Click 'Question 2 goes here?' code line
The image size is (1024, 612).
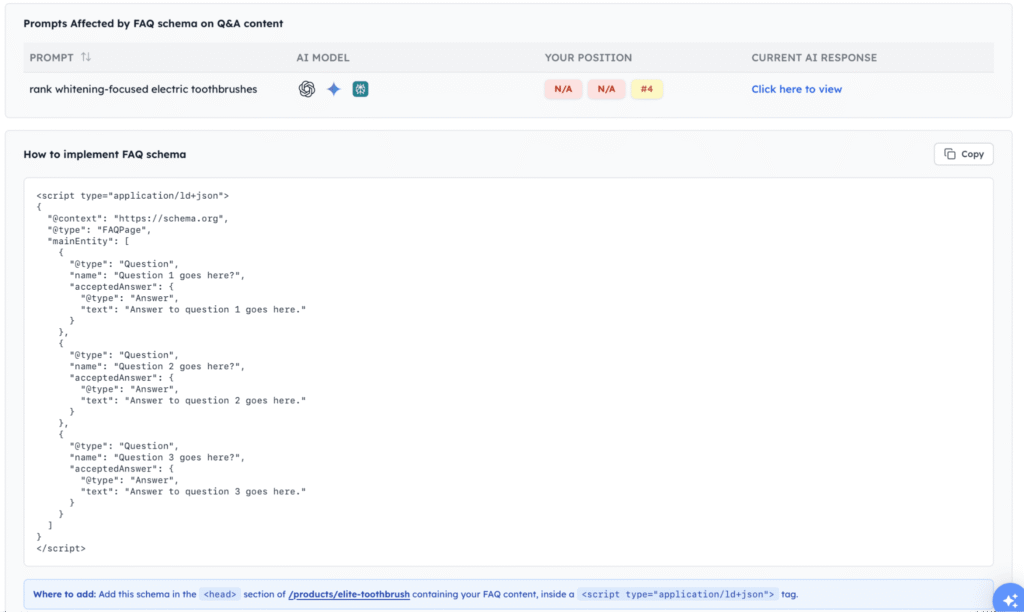click(157, 366)
